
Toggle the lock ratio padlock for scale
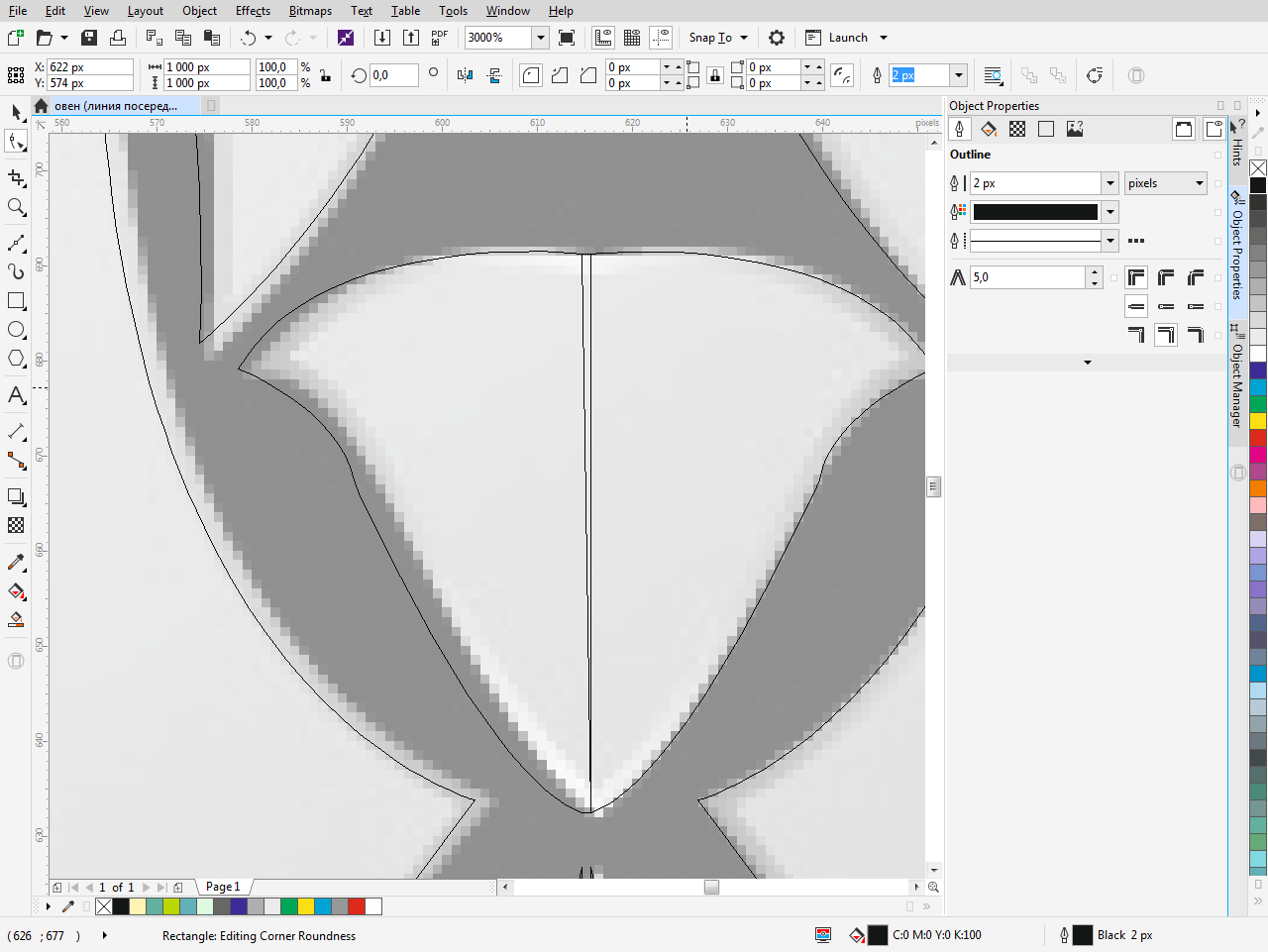click(325, 75)
